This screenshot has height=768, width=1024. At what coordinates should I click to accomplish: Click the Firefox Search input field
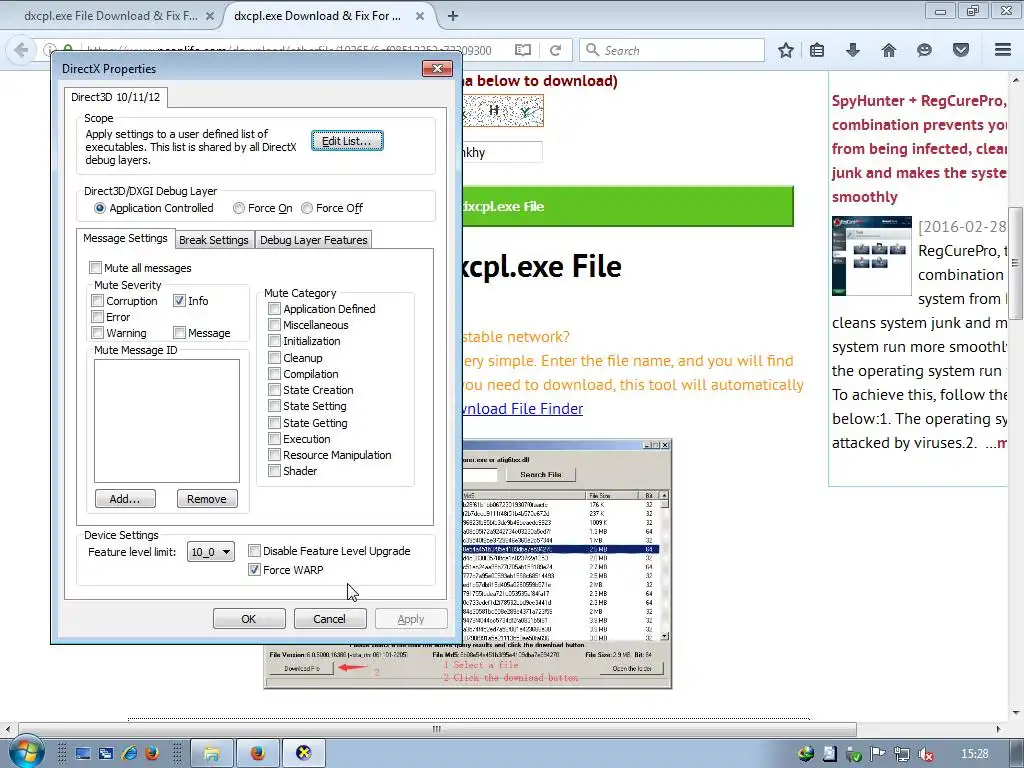click(671, 50)
